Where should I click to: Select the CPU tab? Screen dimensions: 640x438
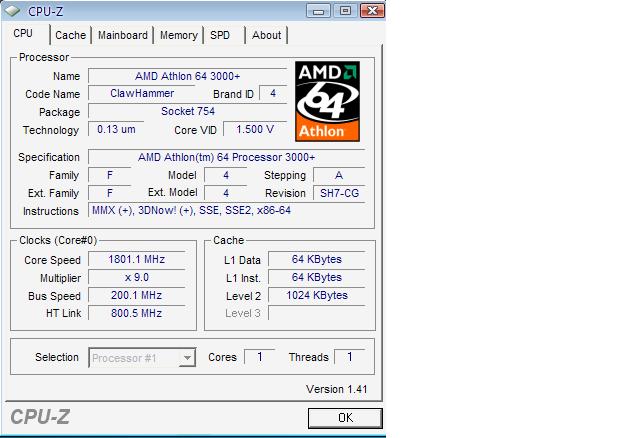coord(23,33)
